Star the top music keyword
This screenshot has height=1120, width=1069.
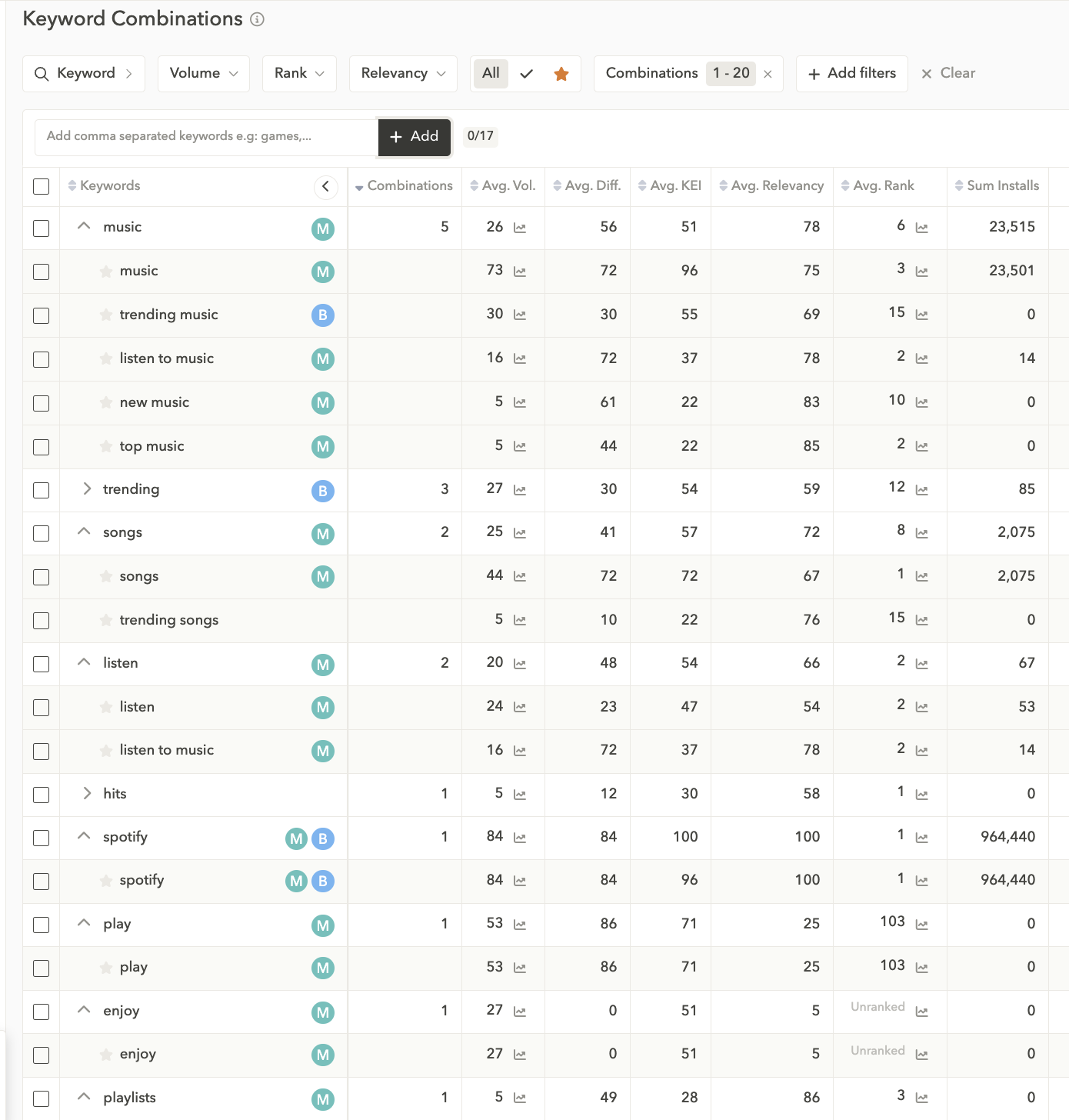(x=106, y=446)
